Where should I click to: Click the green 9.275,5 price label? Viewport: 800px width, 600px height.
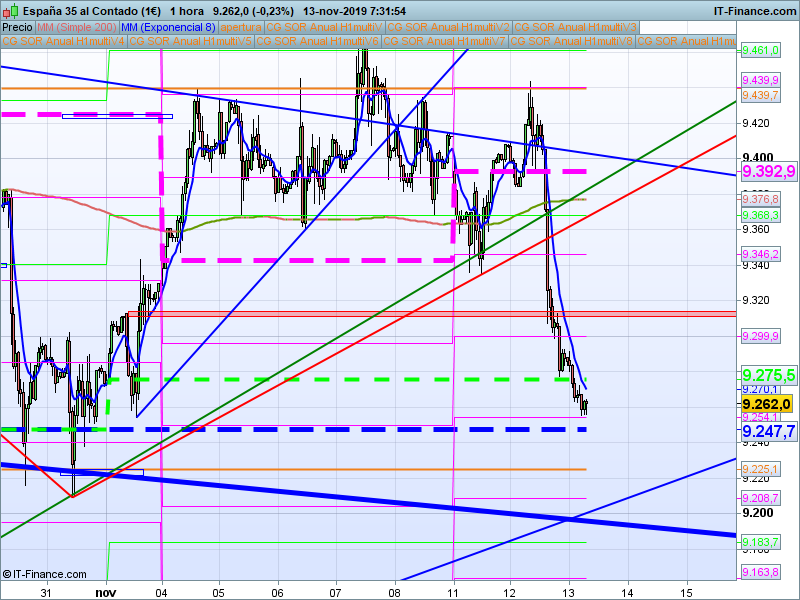[x=767, y=374]
